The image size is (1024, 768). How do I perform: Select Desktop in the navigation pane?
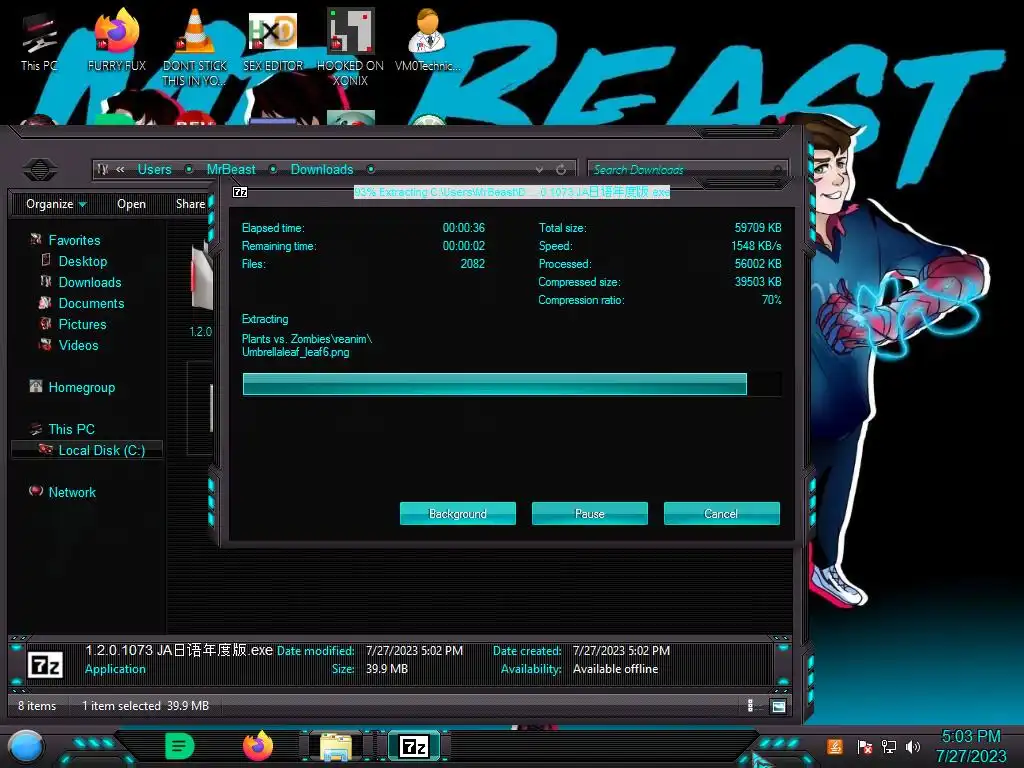click(x=83, y=261)
